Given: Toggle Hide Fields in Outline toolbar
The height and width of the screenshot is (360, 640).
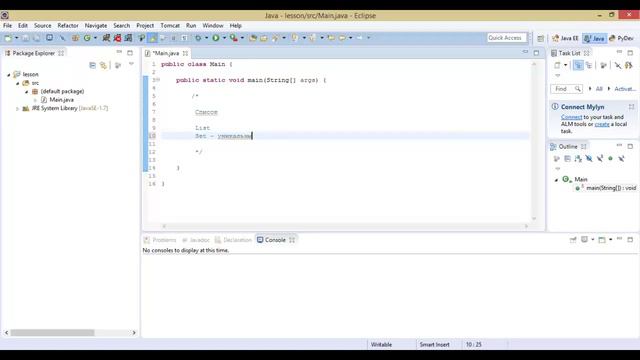Looking at the screenshot, I should pos(589,158).
